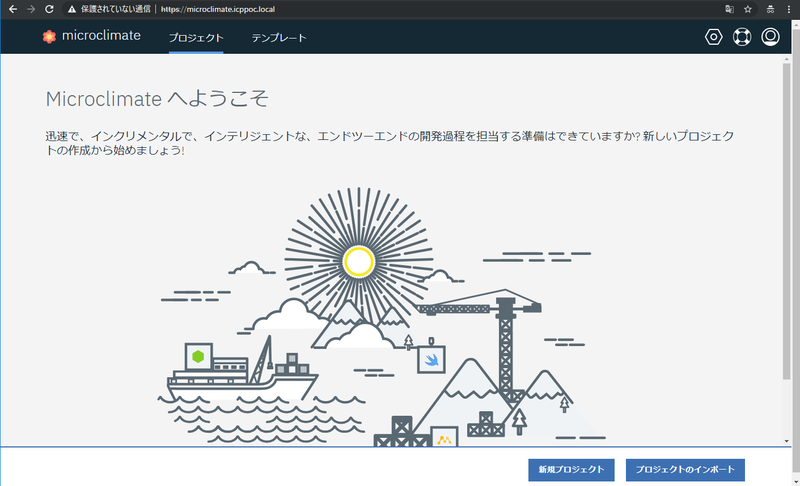Switch to the テンプレート tab

click(279, 38)
